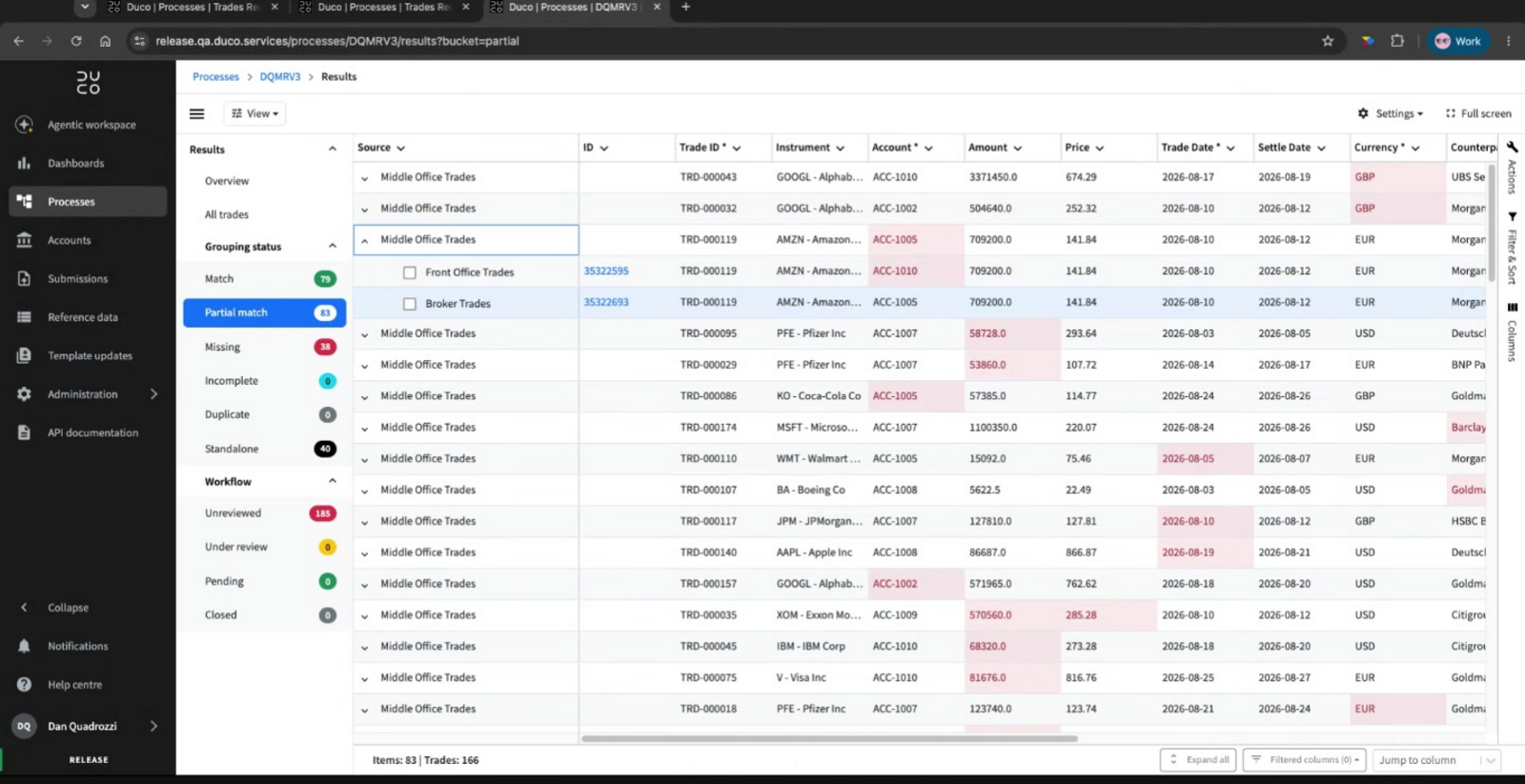1525x784 pixels.
Task: Go to Processes breadcrumb link
Action: click(x=215, y=77)
